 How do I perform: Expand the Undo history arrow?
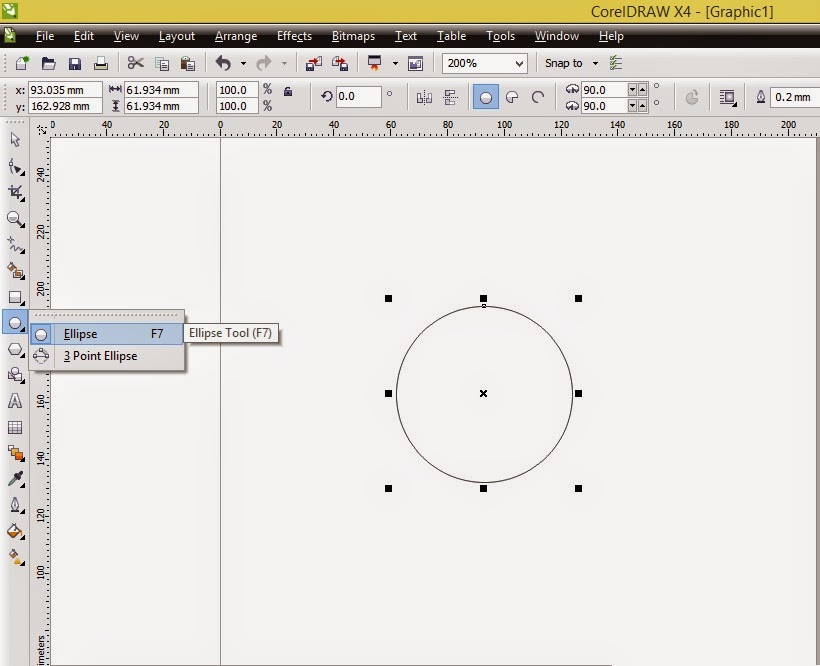[x=243, y=64]
